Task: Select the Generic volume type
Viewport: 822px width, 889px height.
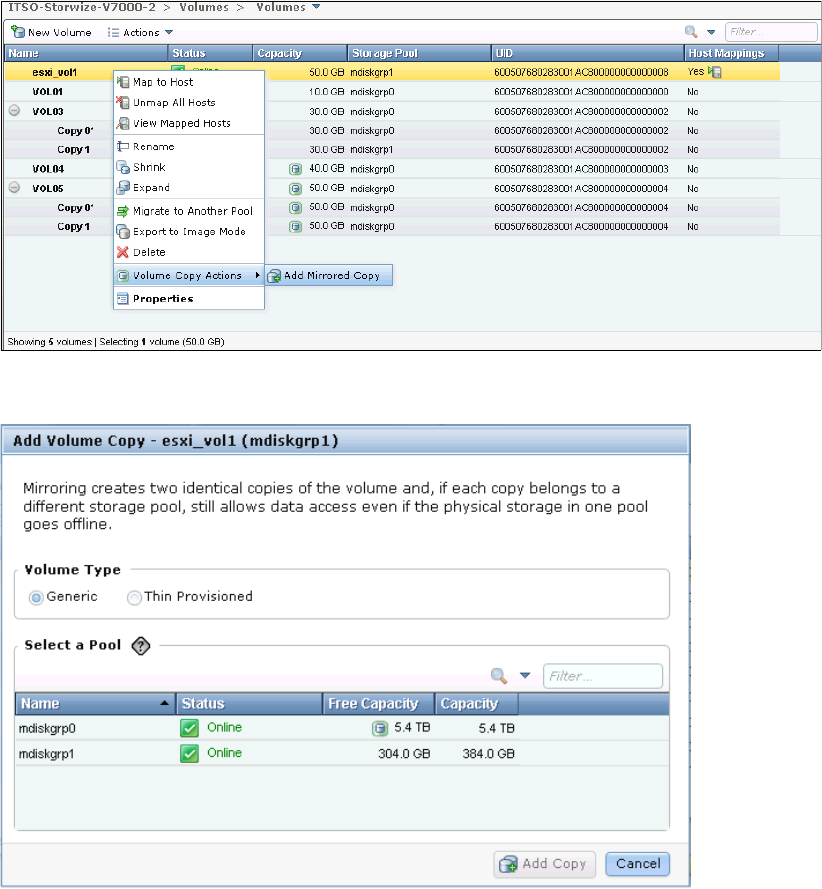Action: click(x=37, y=597)
